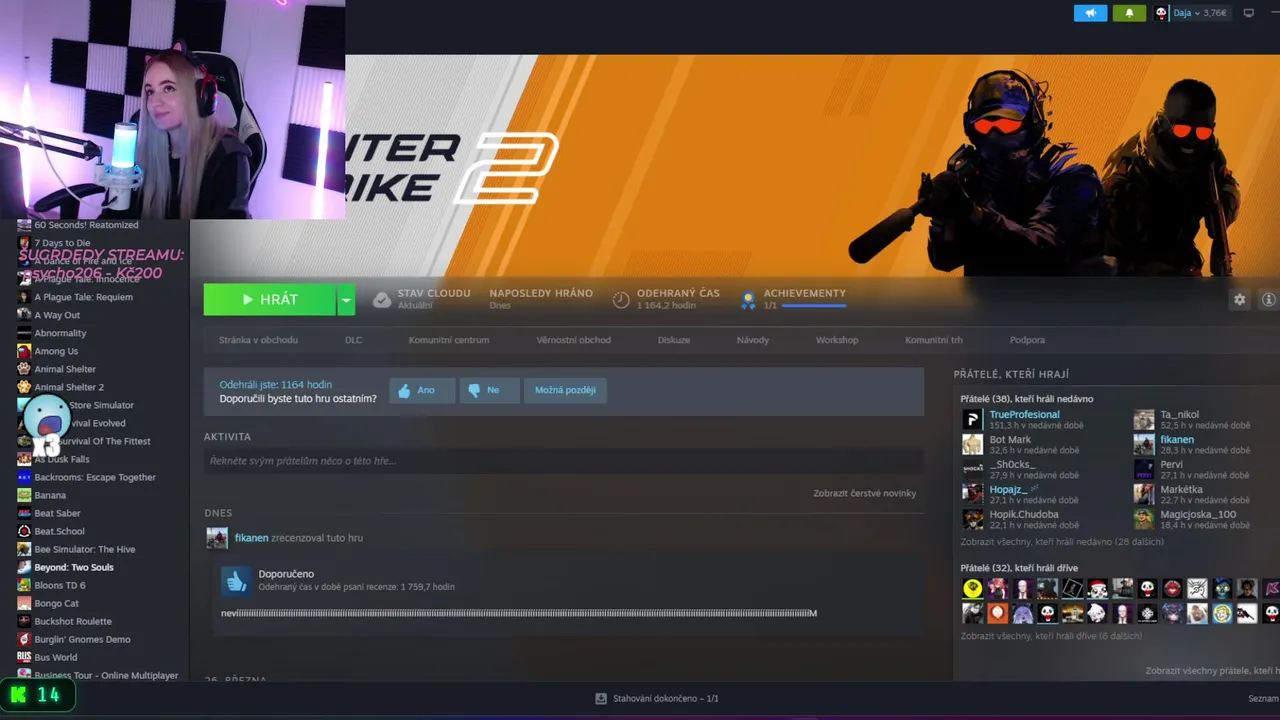Screen dimensions: 1280x720
Task: Click the Bus World game icon
Action: [24, 657]
